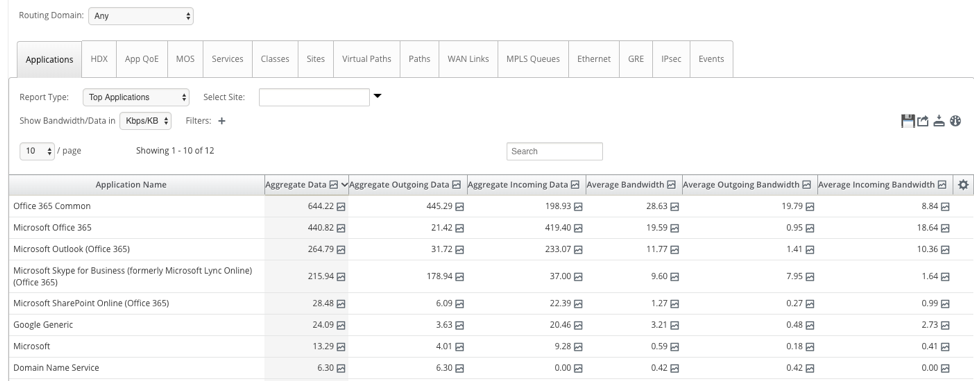Click the share/export report icon
Image resolution: width=974 pixels, height=381 pixels.
pyautogui.click(x=923, y=121)
